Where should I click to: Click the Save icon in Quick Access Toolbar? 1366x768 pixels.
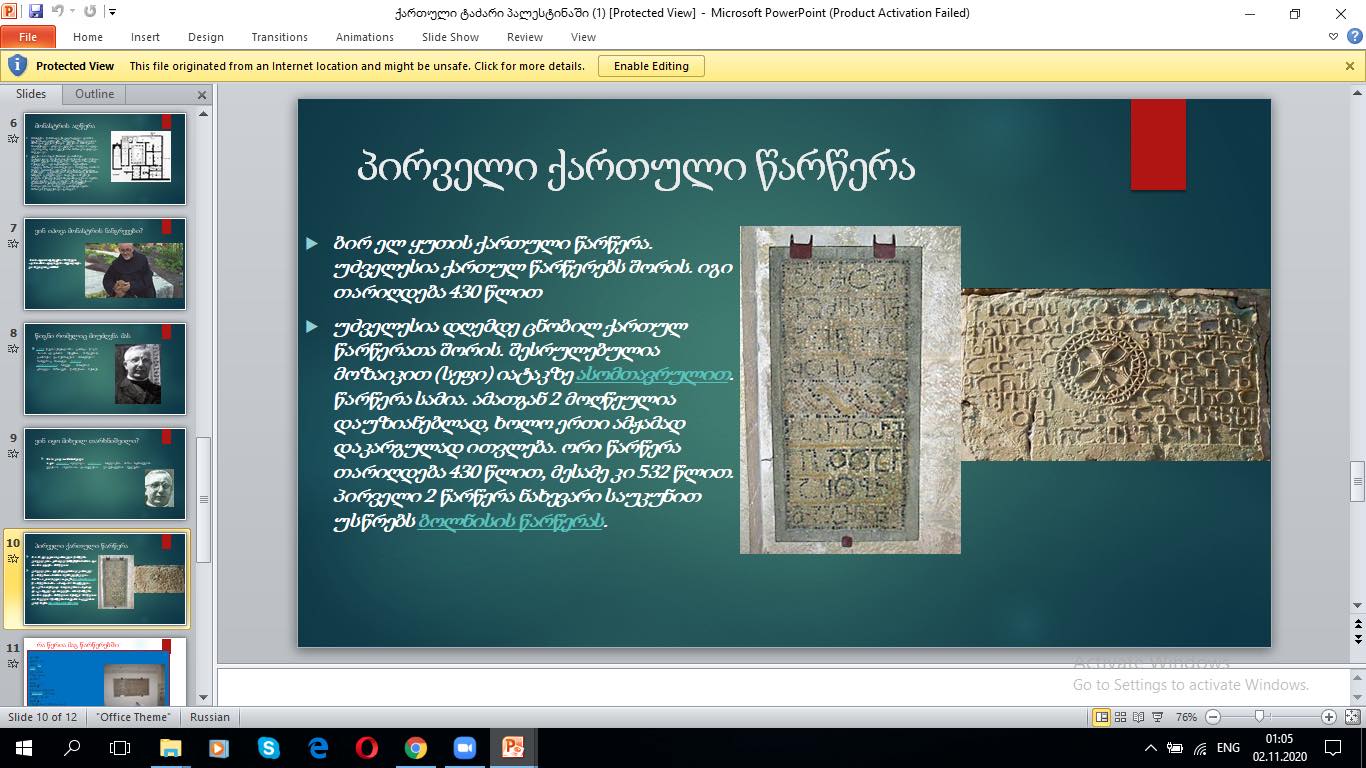point(36,12)
